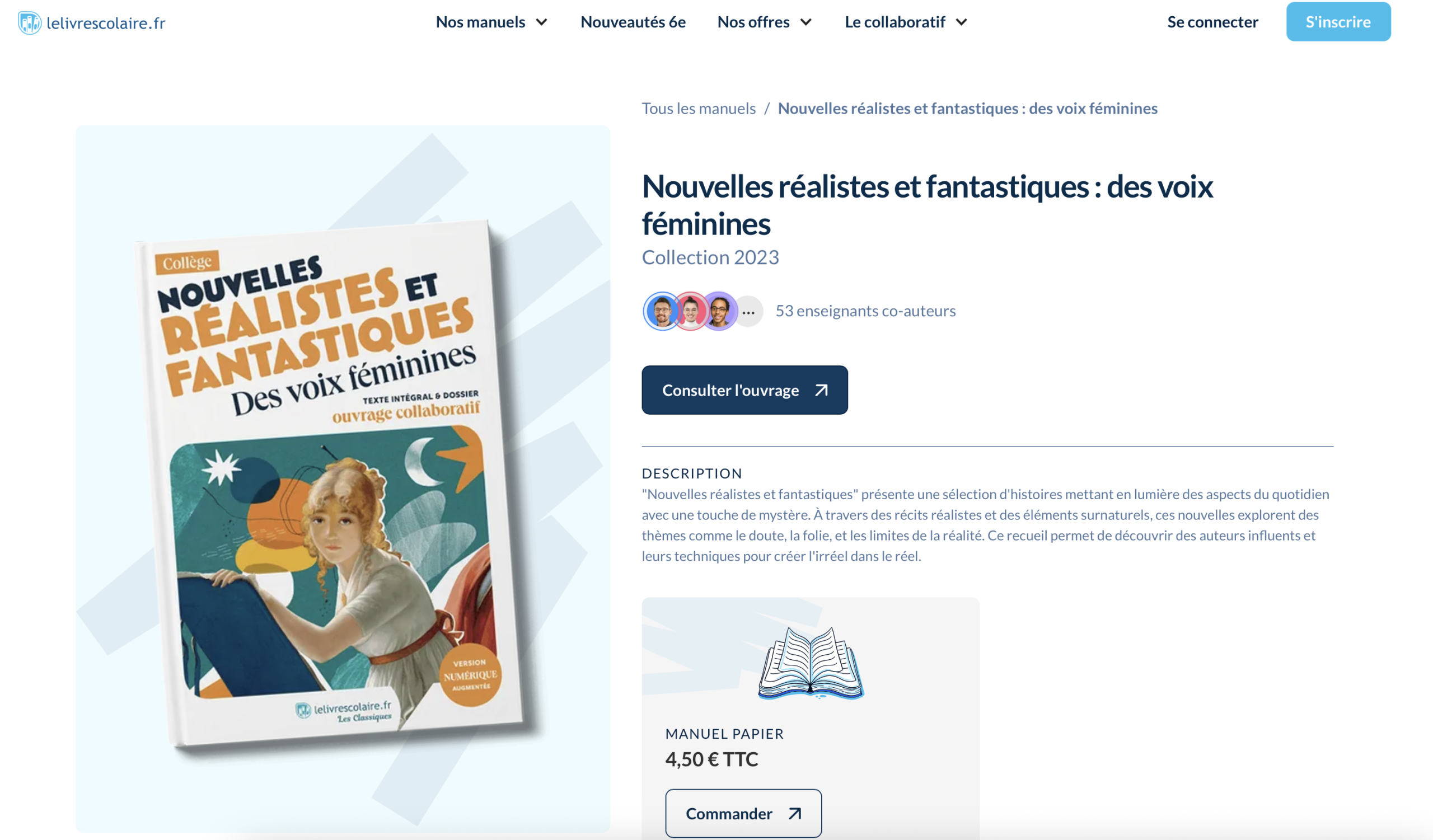Screen dimensions: 1433x840
Task: Click the S'inscrire button
Action: pyautogui.click(x=1338, y=22)
